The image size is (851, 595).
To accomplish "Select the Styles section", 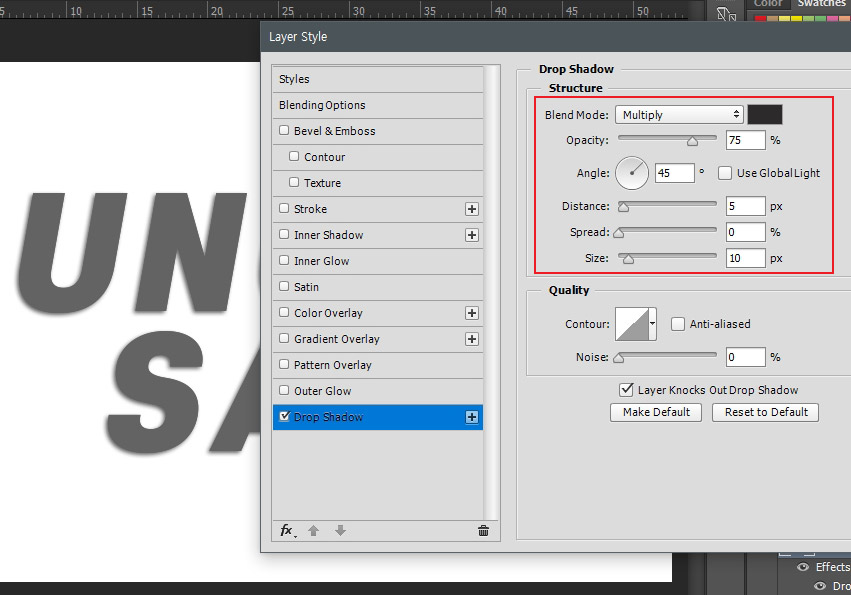I will pos(378,79).
